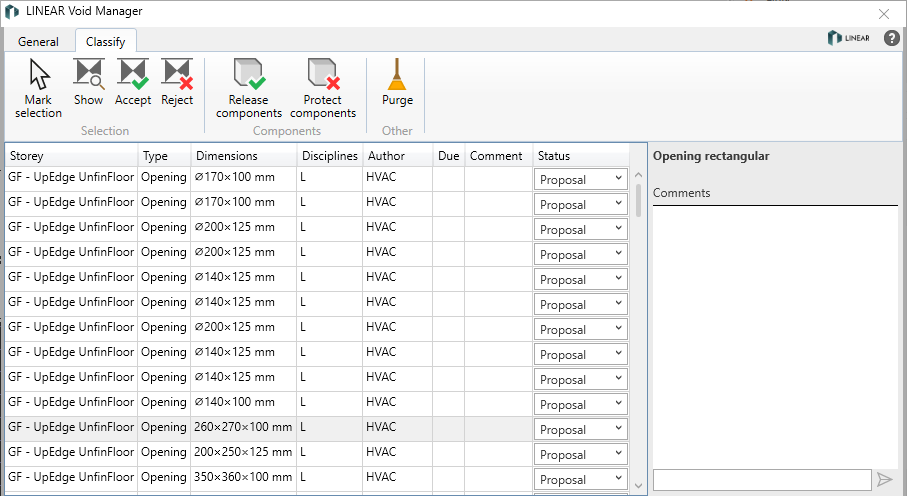Click the Comments heading in side panel
The width and height of the screenshot is (907, 496).
coord(681,193)
